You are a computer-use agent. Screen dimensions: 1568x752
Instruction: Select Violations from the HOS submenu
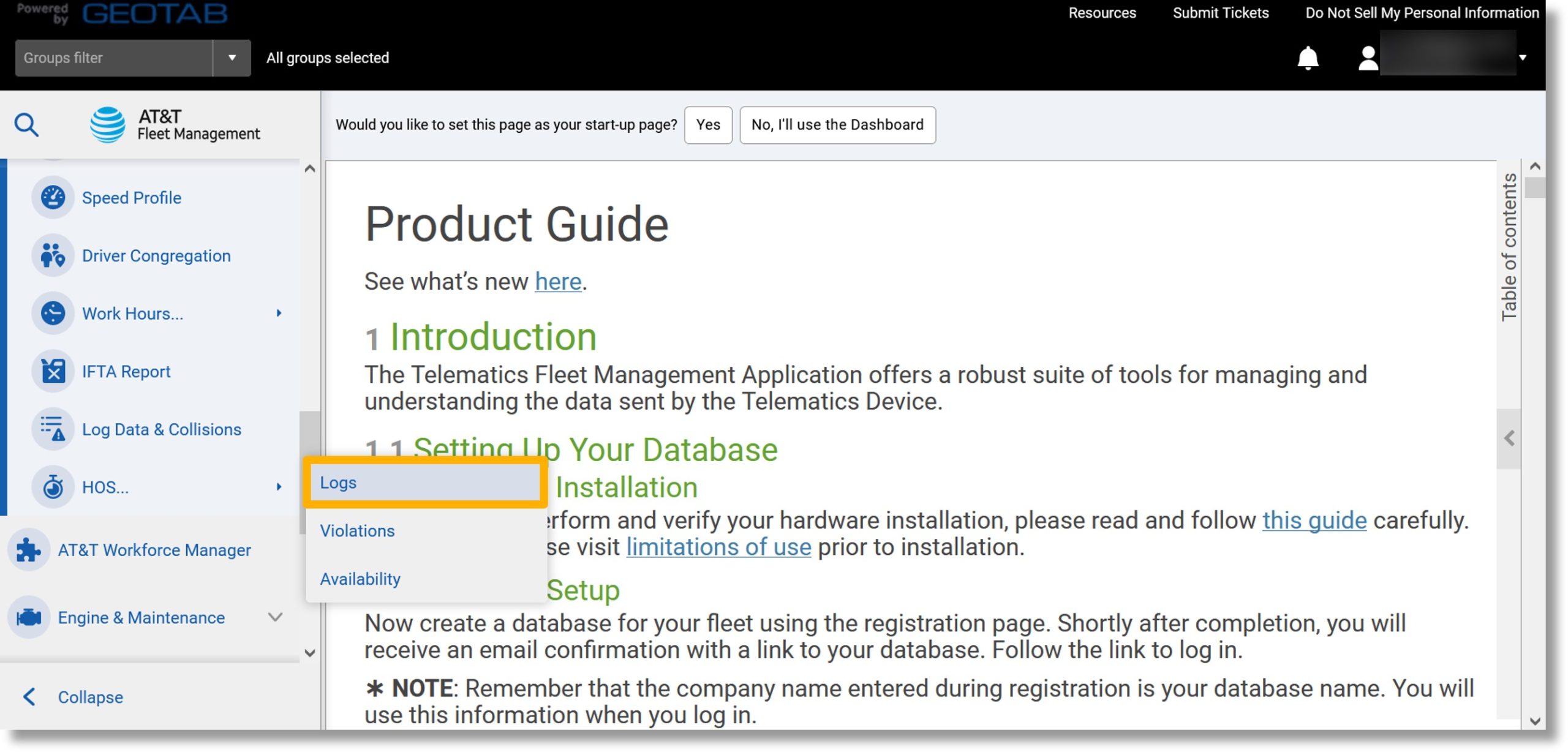click(x=357, y=530)
